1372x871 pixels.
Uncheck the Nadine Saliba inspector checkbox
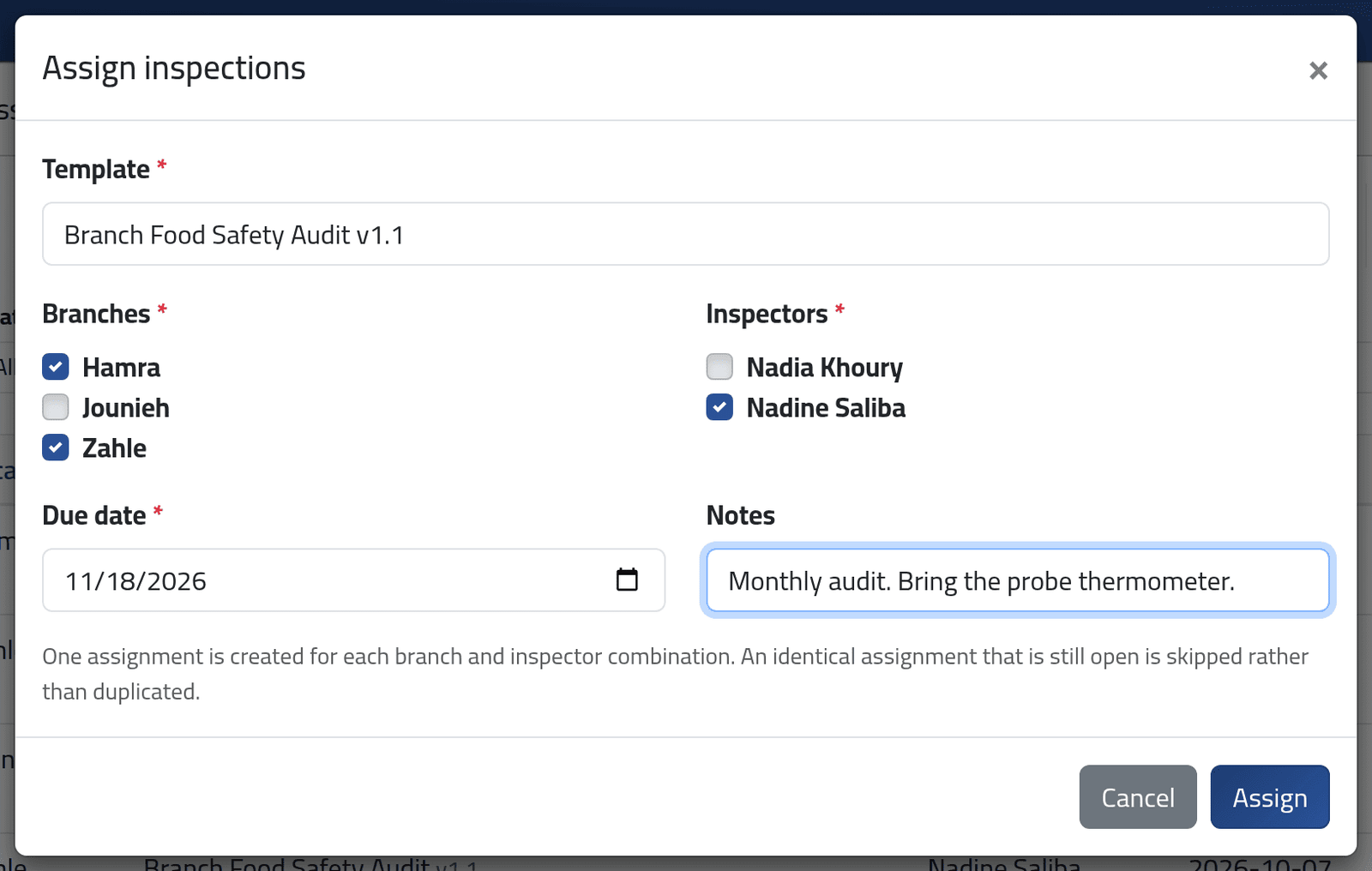pos(719,407)
